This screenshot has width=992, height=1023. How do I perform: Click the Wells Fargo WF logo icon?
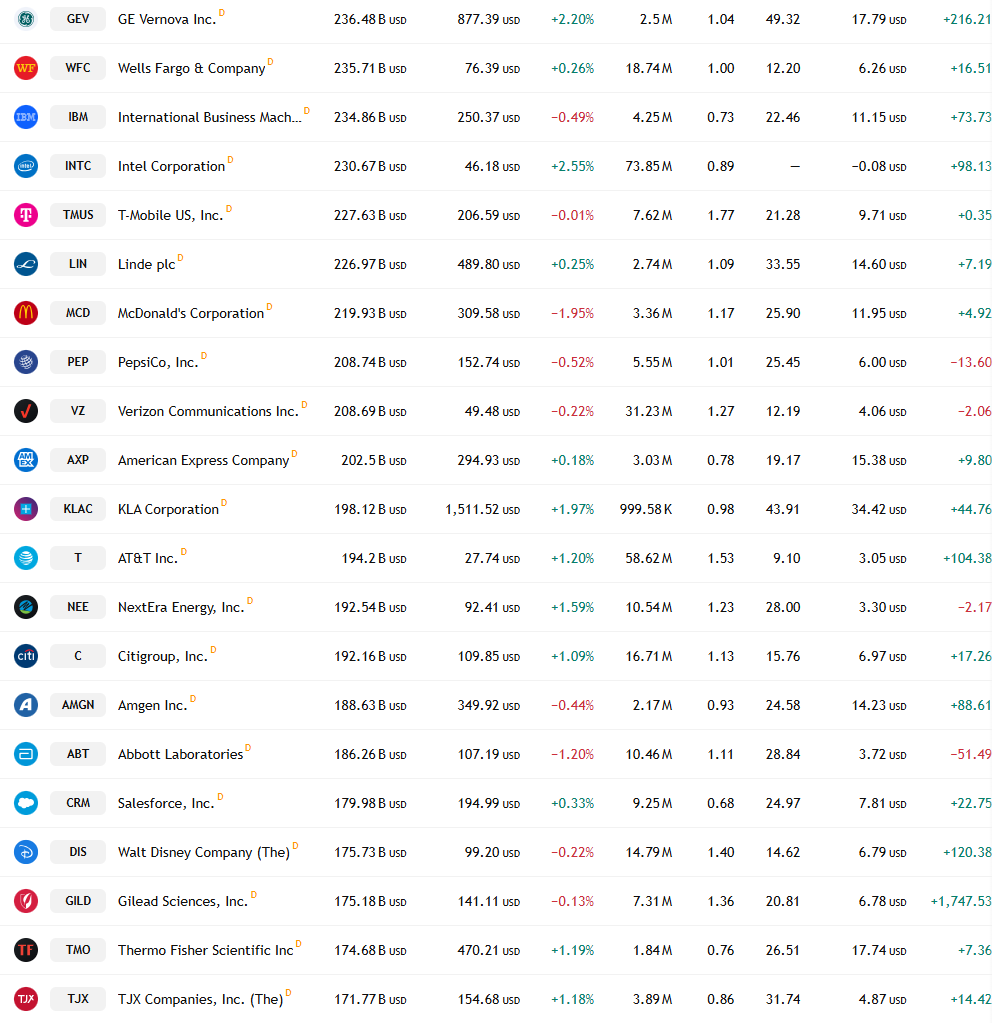point(26,68)
